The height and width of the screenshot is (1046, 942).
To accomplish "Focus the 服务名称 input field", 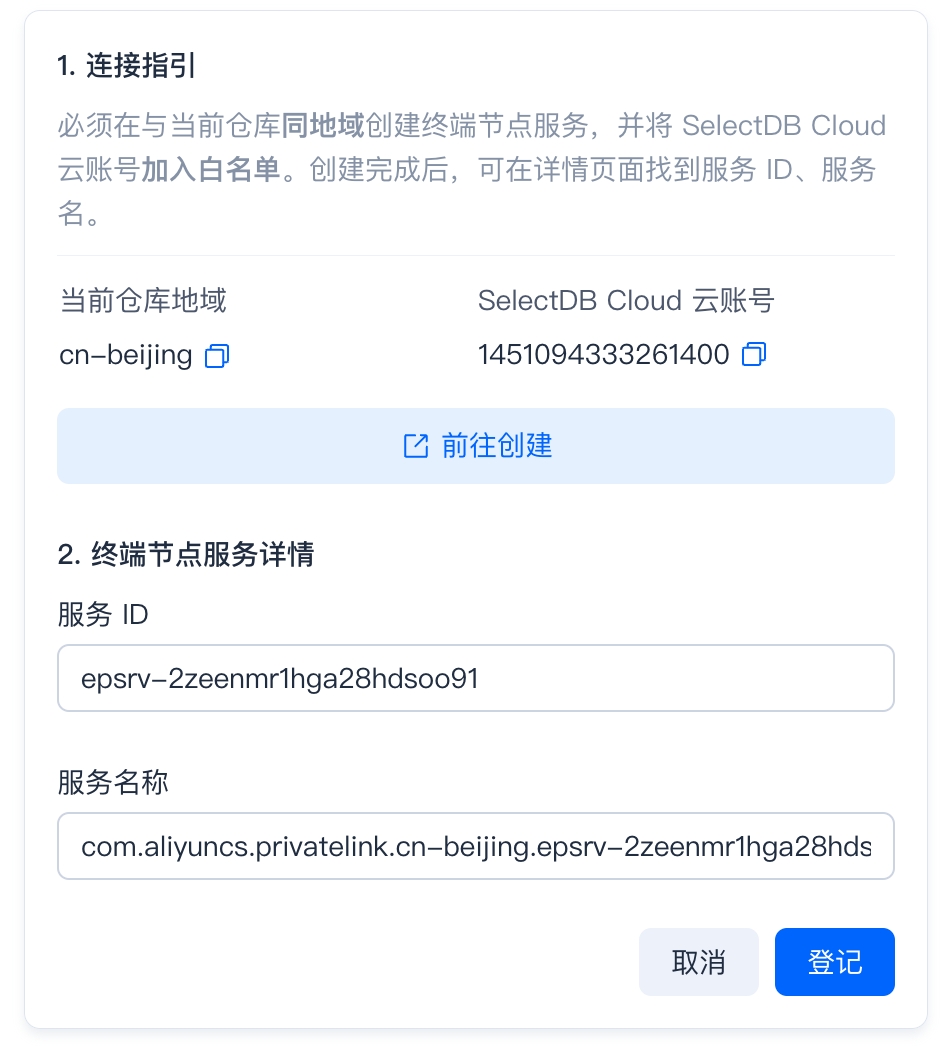I will tap(476, 846).
